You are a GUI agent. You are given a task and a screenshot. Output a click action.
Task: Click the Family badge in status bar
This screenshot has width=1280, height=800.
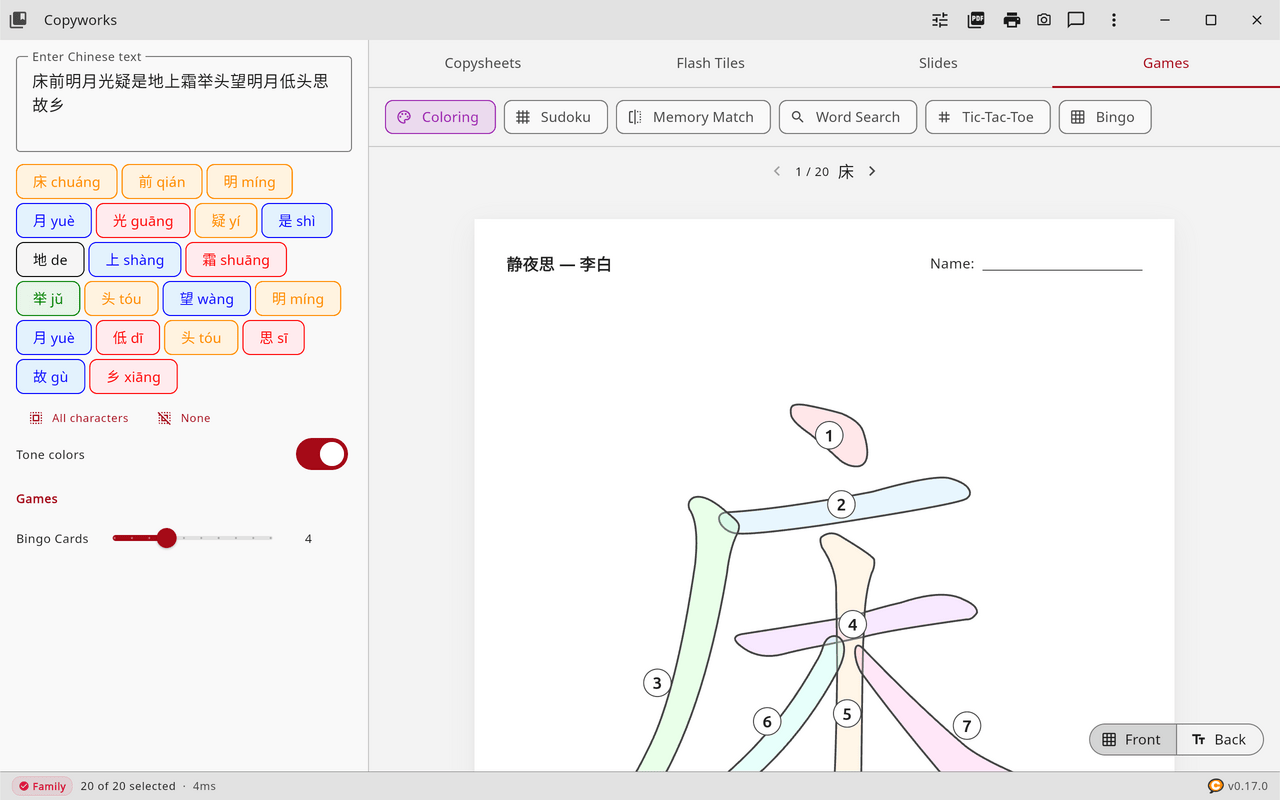[x=42, y=786]
